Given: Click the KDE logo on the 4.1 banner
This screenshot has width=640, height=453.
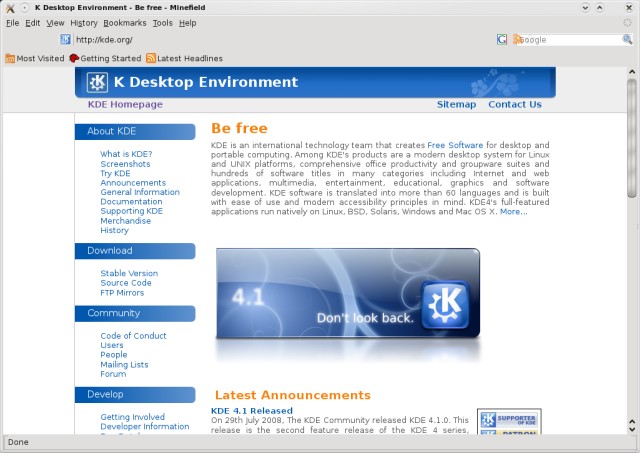Looking at the screenshot, I should point(445,304).
